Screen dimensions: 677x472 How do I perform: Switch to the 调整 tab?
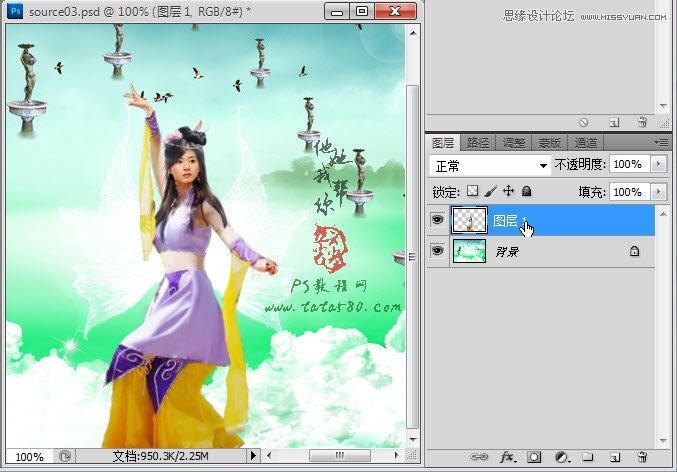514,143
